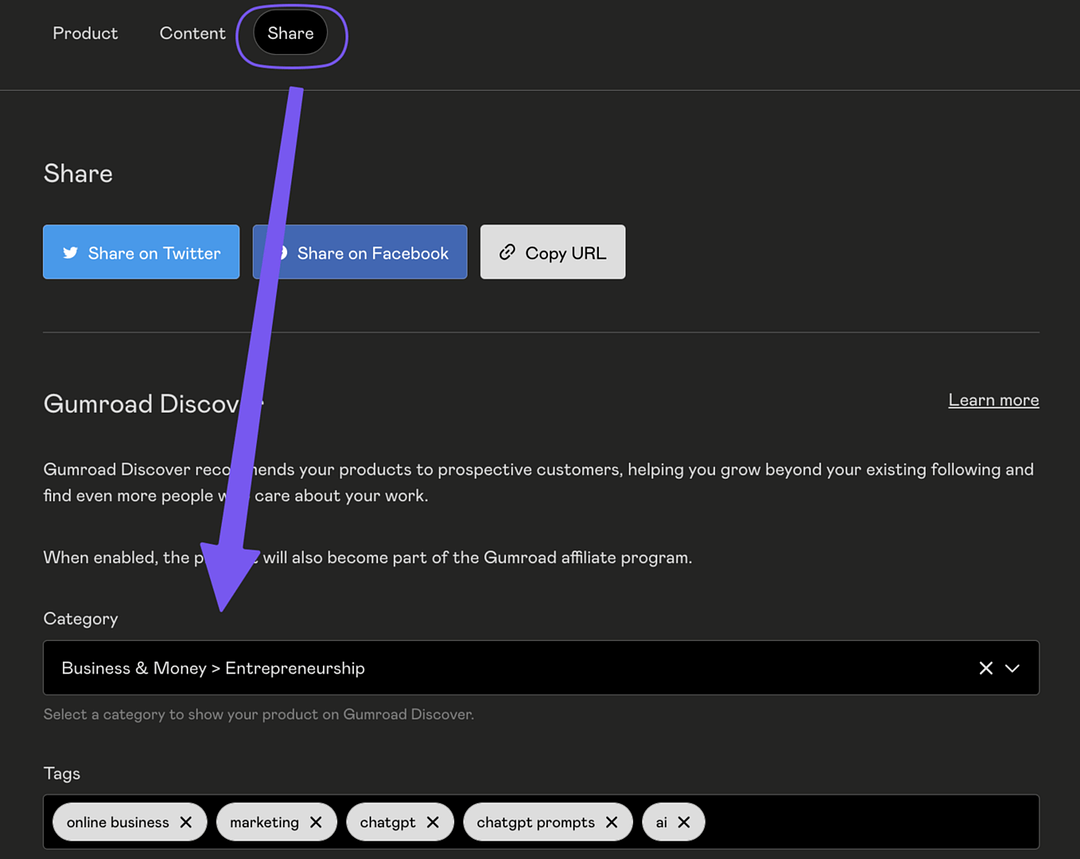Remove the 'marketing' tag
Screen dimensions: 1080x859
click(316, 822)
